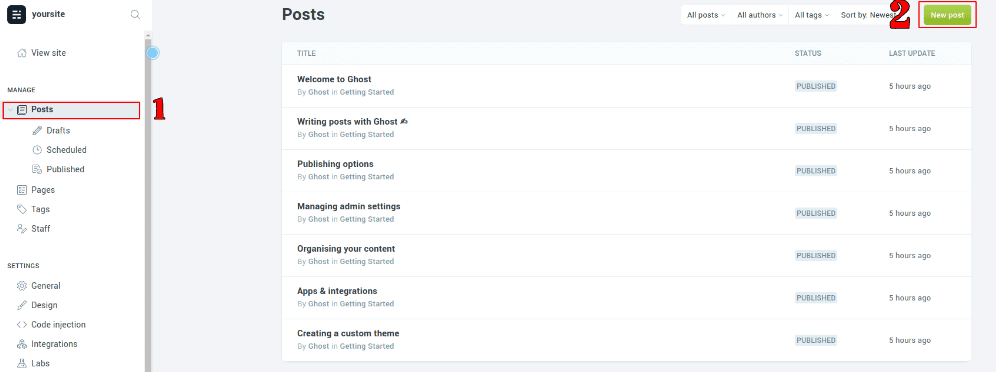
Task: Open General settings
Action: point(46,286)
